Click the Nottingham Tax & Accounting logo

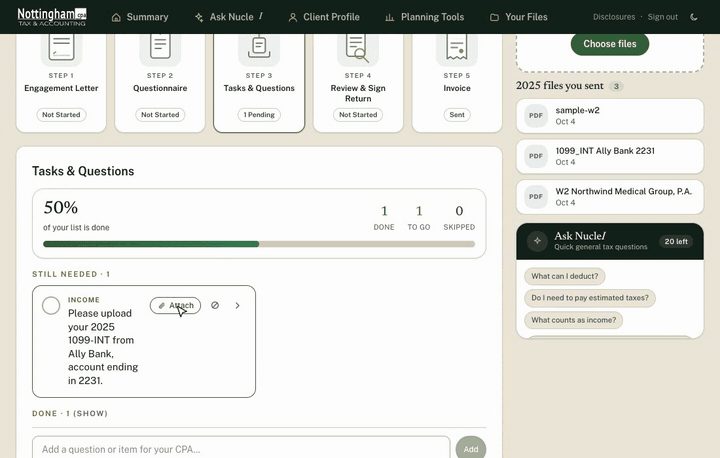coord(52,17)
